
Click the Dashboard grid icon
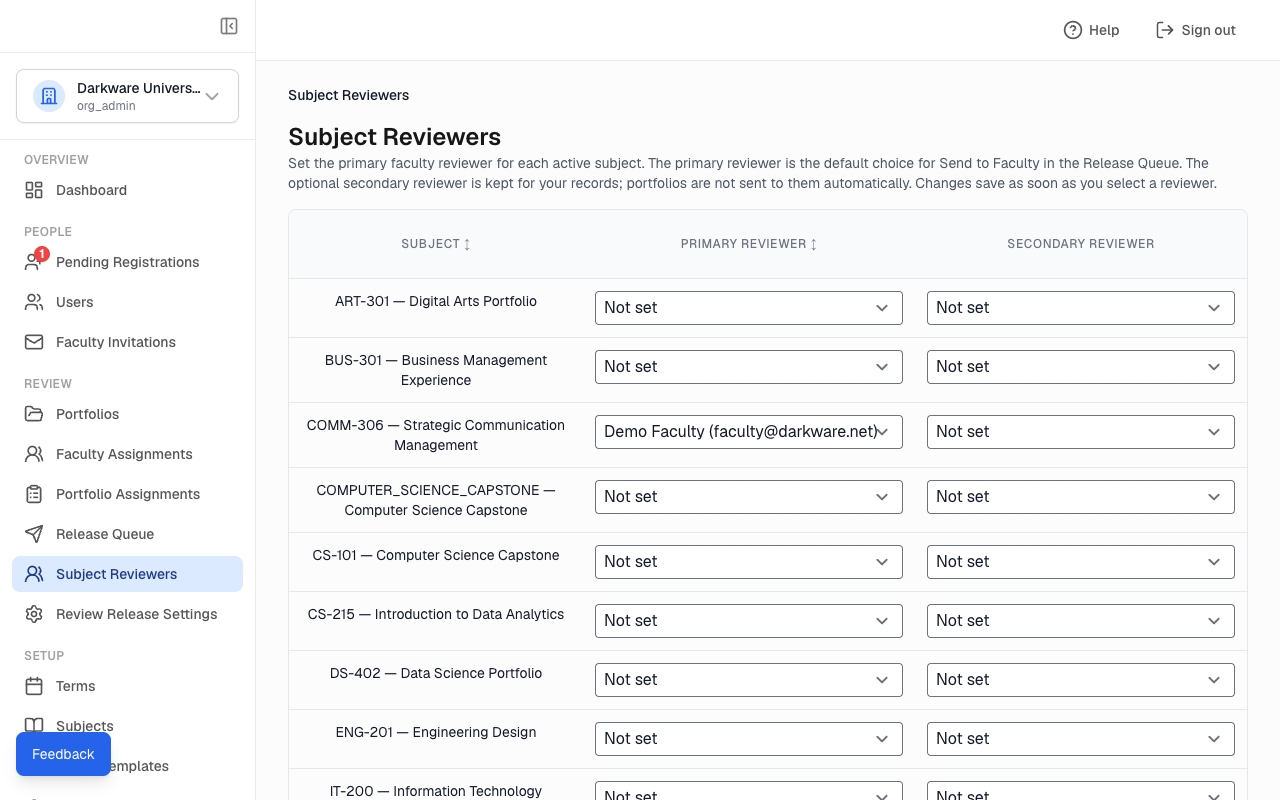point(34,190)
